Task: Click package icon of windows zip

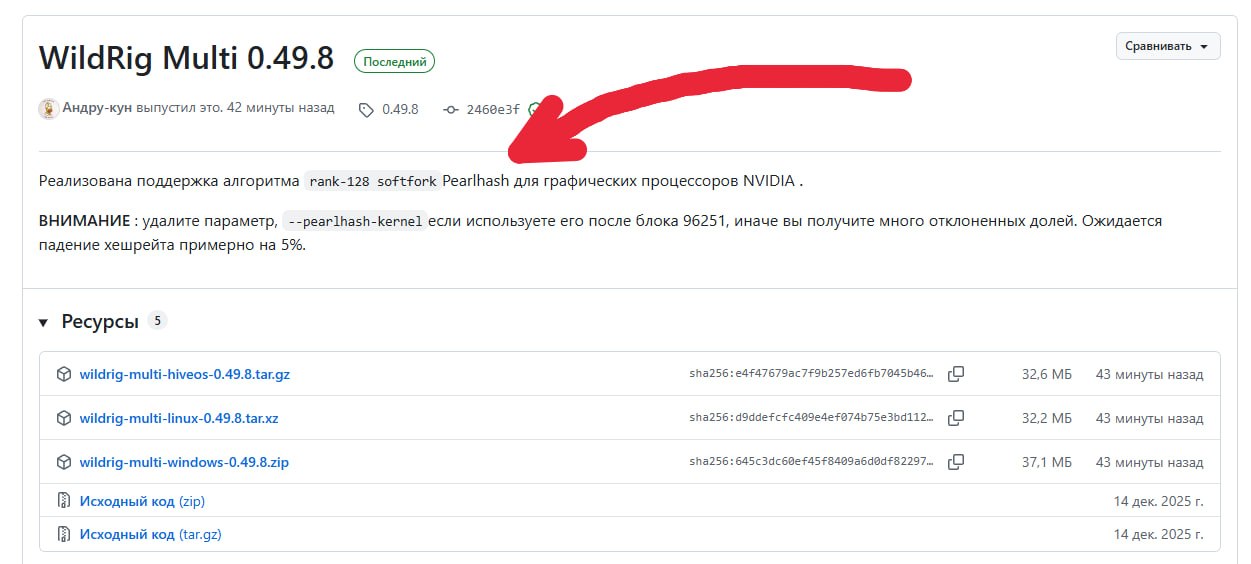Action: (64, 462)
